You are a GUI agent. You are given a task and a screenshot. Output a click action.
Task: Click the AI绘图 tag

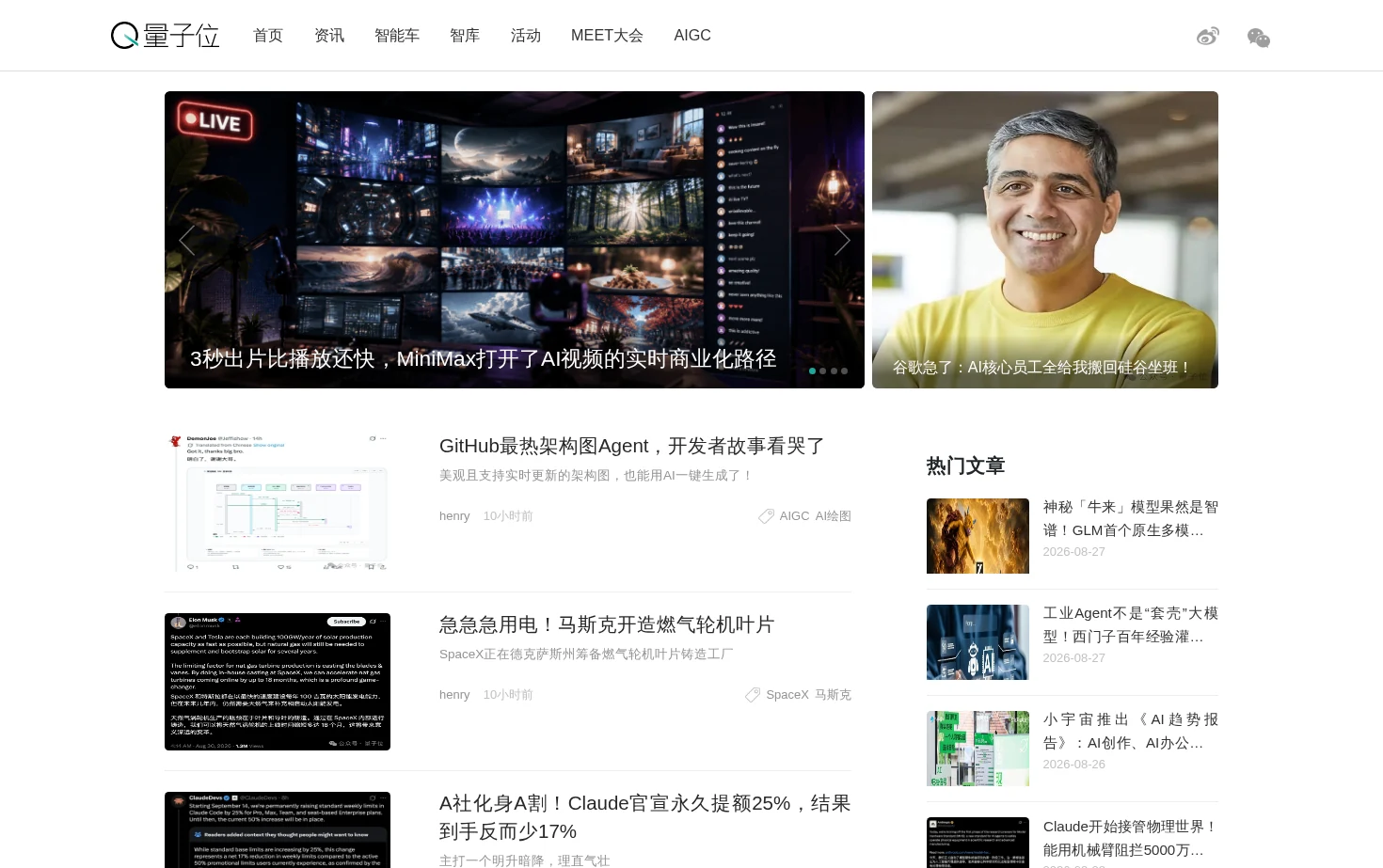click(834, 516)
